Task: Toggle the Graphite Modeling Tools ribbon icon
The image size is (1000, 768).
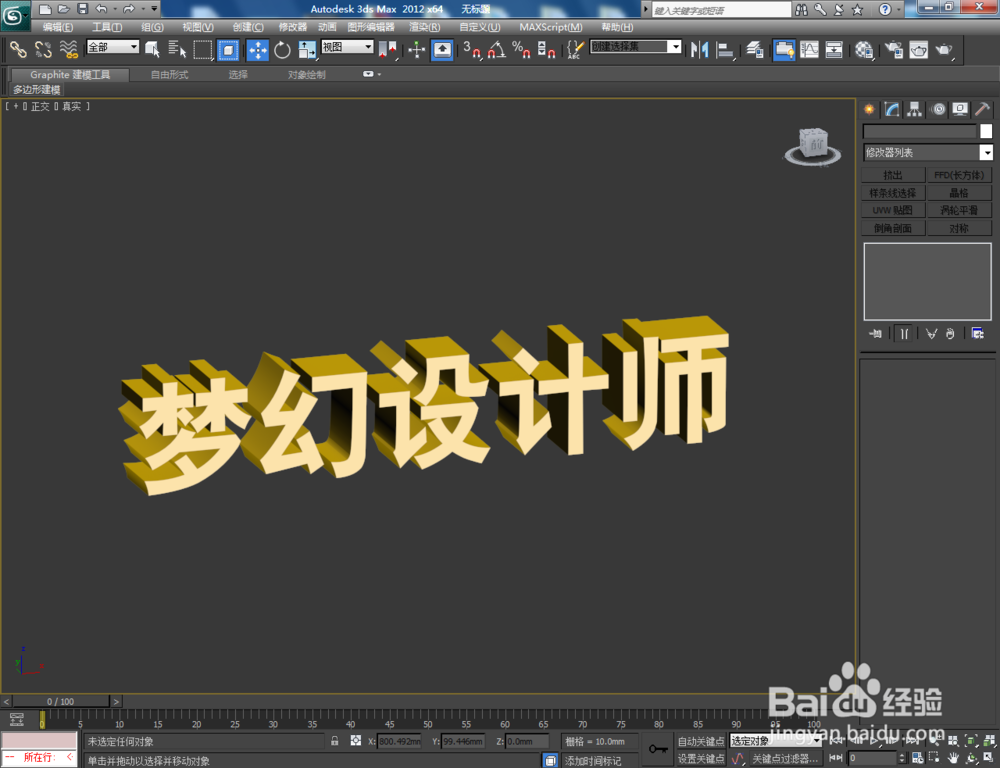Action: (x=784, y=49)
